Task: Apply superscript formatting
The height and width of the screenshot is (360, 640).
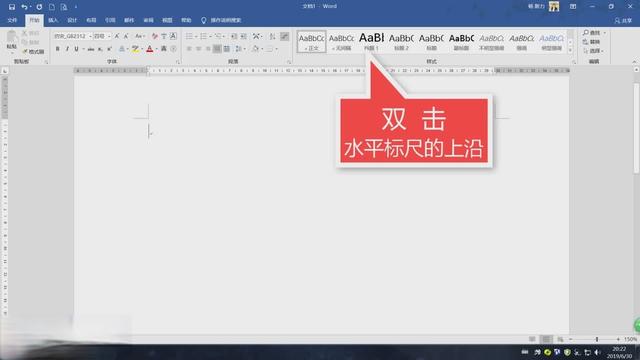Action: 109,49
